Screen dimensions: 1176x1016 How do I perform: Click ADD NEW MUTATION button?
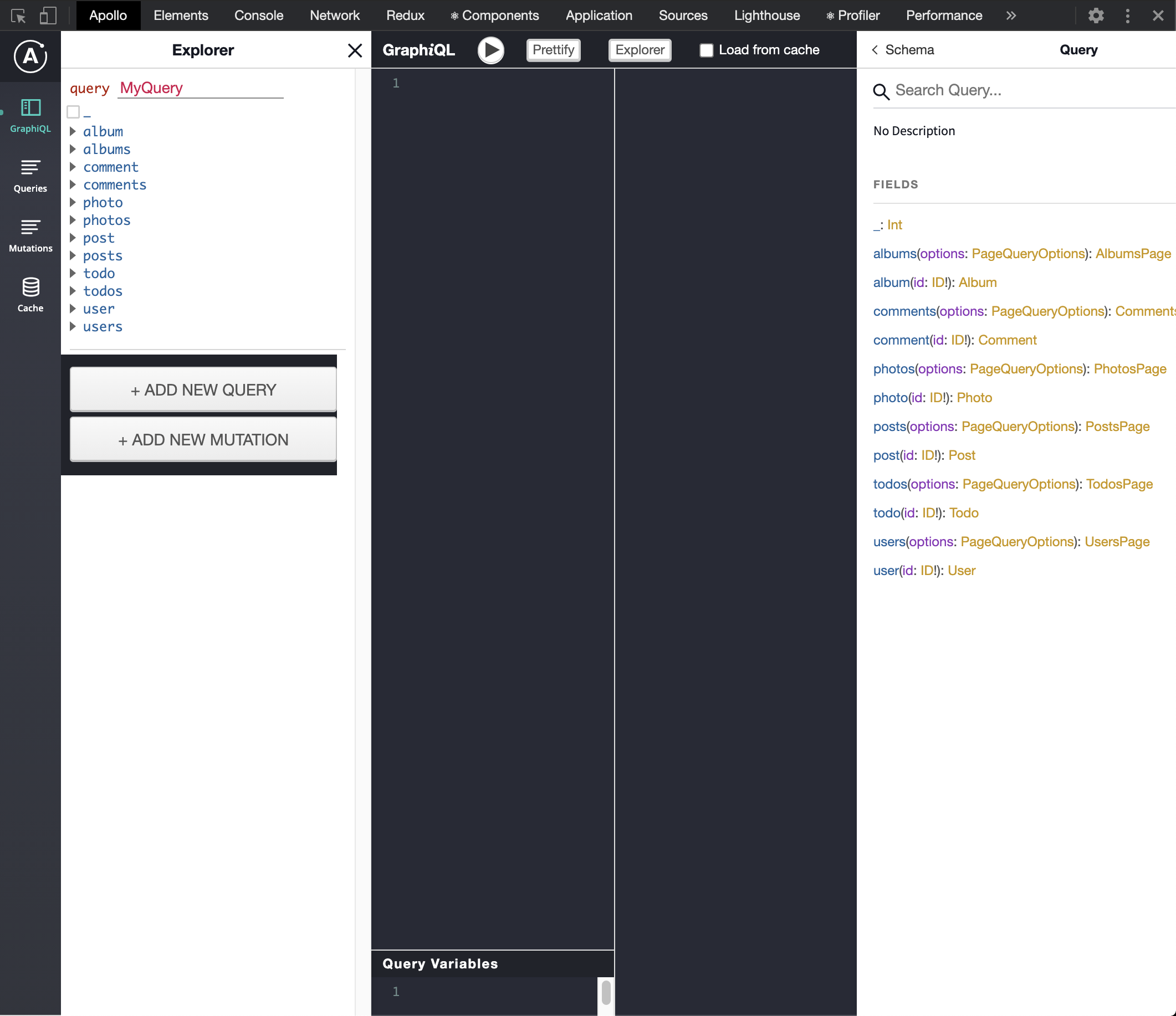[x=203, y=440]
